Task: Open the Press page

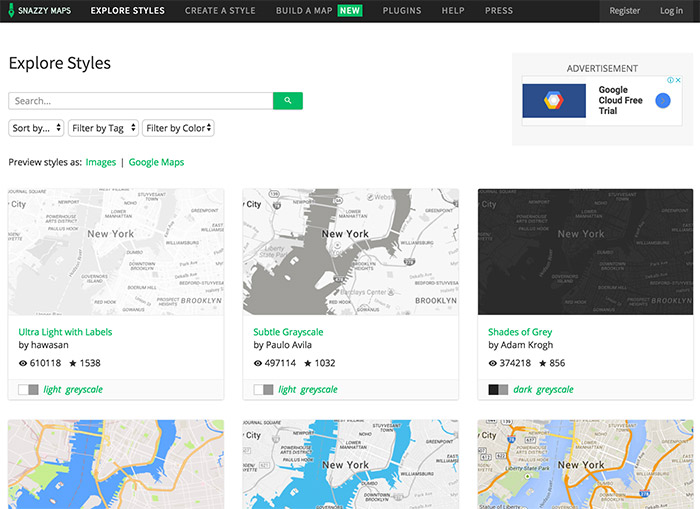Action: 499,11
